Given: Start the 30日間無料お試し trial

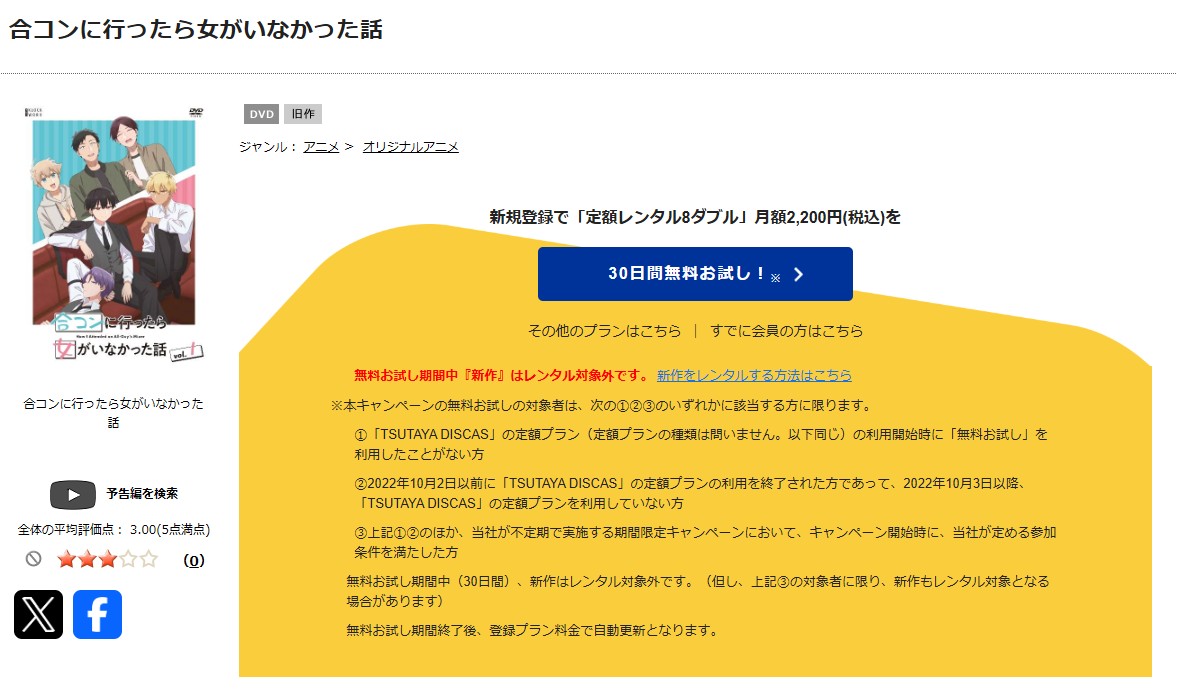Looking at the screenshot, I should point(695,274).
